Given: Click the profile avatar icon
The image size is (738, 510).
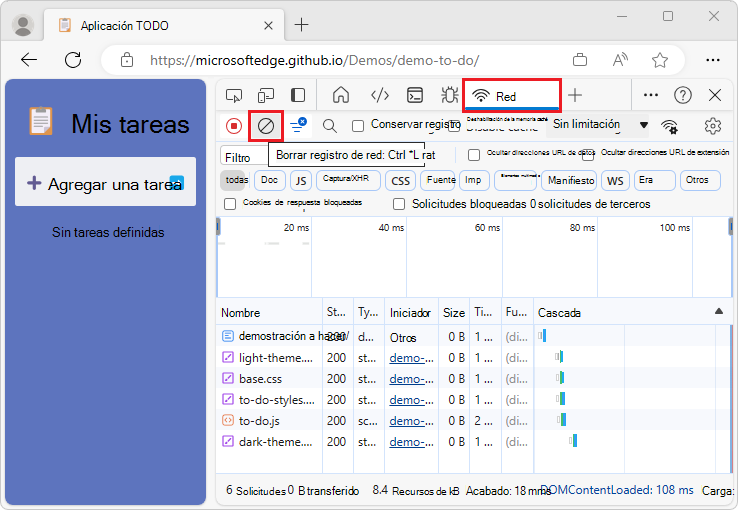Looking at the screenshot, I should (x=23, y=25).
